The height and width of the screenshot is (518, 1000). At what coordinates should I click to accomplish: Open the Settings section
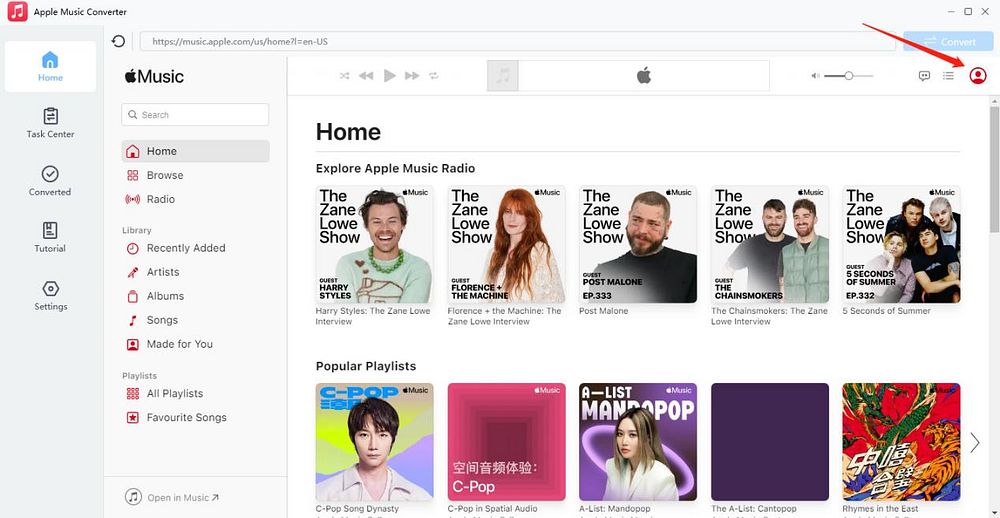coord(50,295)
